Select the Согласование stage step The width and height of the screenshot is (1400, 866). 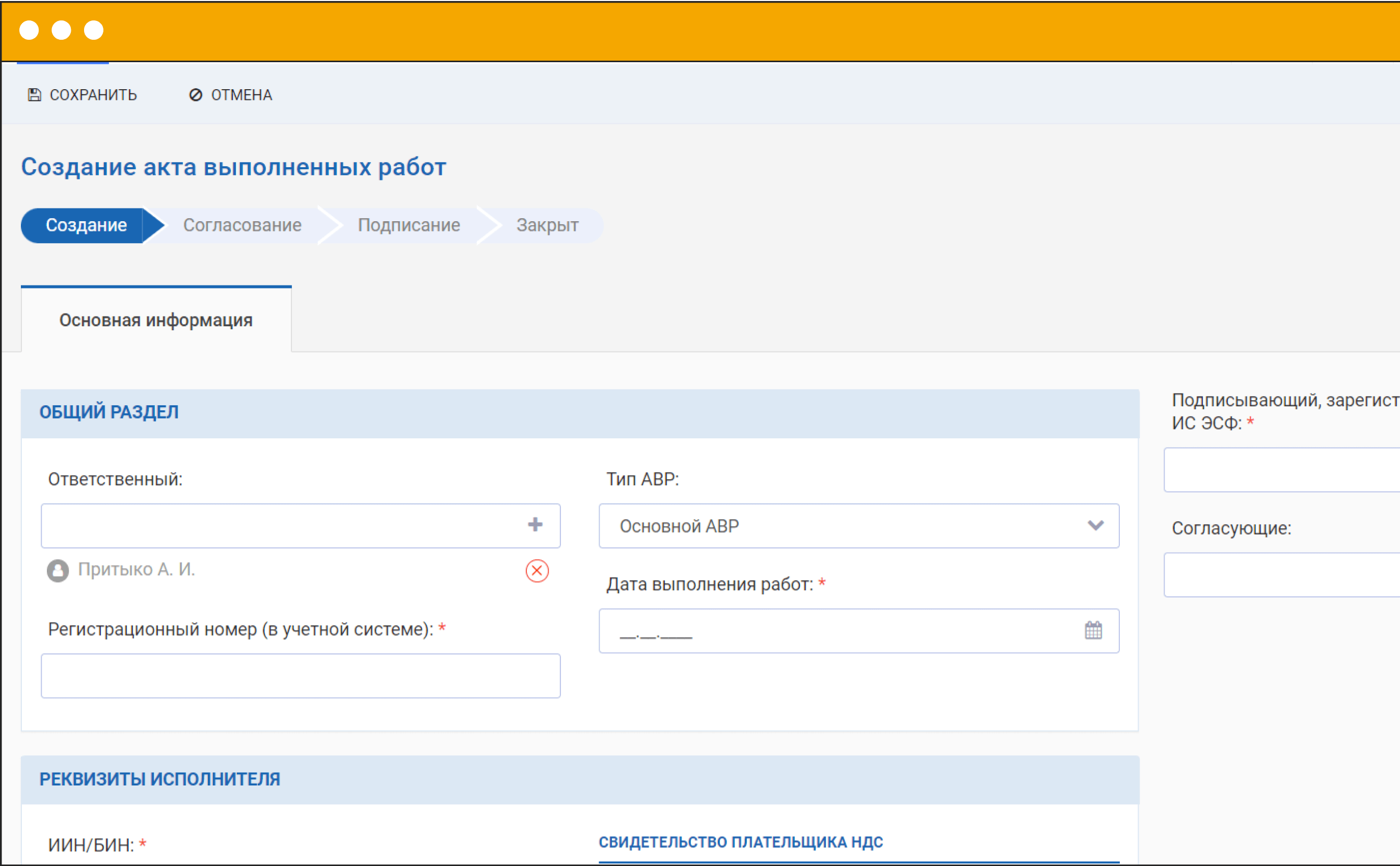pos(242,225)
